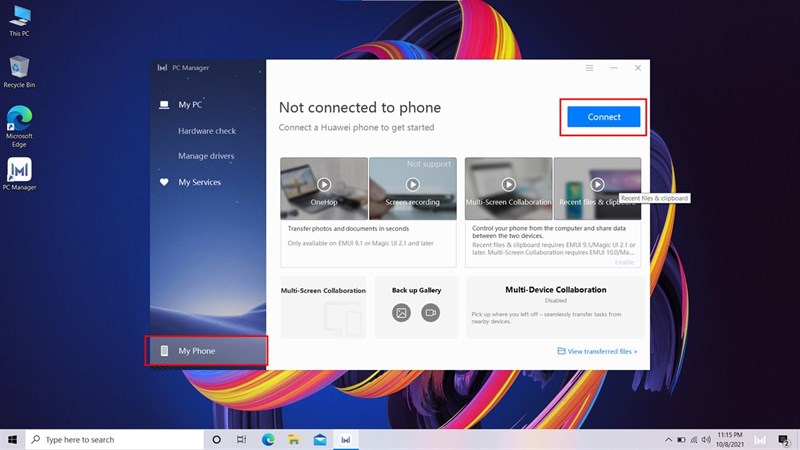Go to Manage drivers
Viewport: 800px width, 450px height.
pos(206,156)
